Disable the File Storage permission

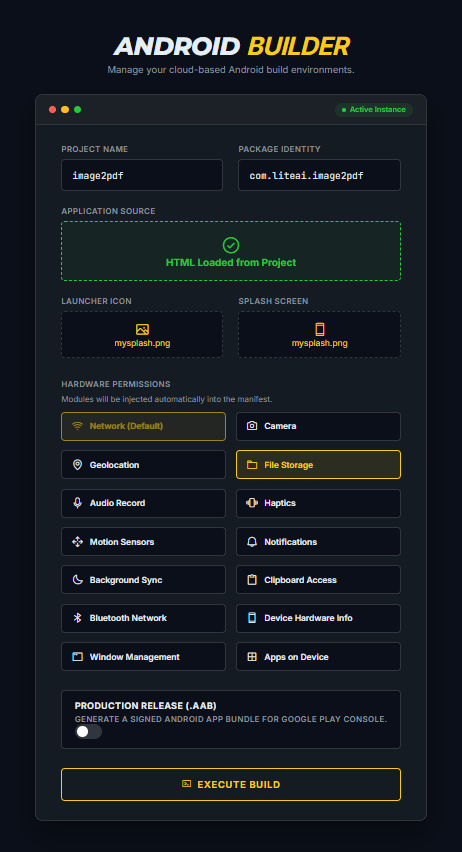coord(319,465)
